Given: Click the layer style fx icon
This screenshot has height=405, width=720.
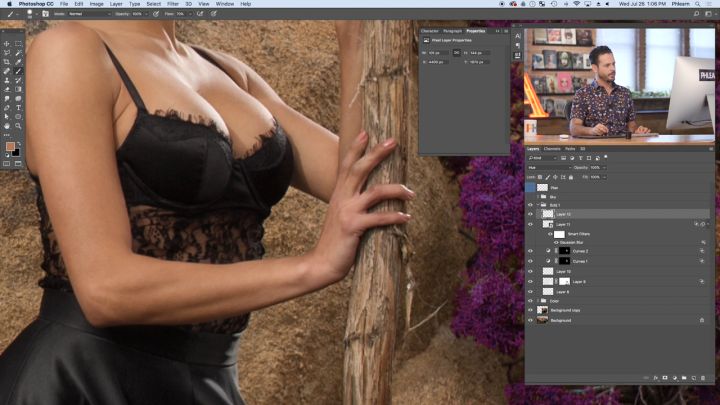Looking at the screenshot, I should point(656,378).
